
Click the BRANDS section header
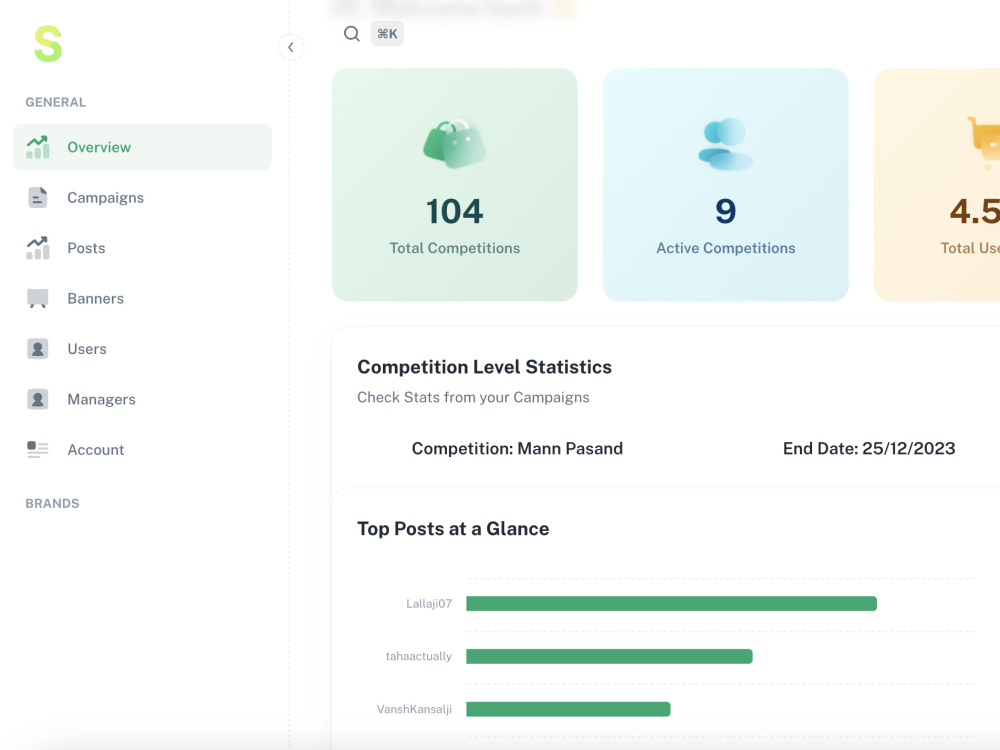coord(52,503)
